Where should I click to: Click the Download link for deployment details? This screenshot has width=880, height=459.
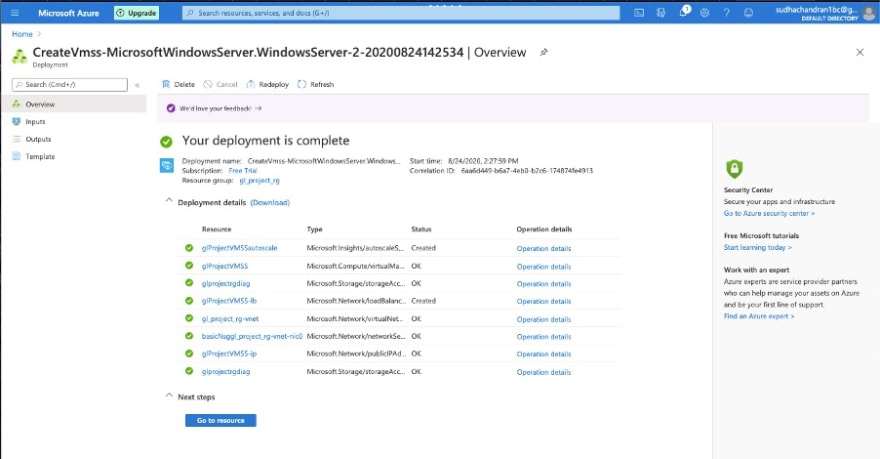(270, 203)
